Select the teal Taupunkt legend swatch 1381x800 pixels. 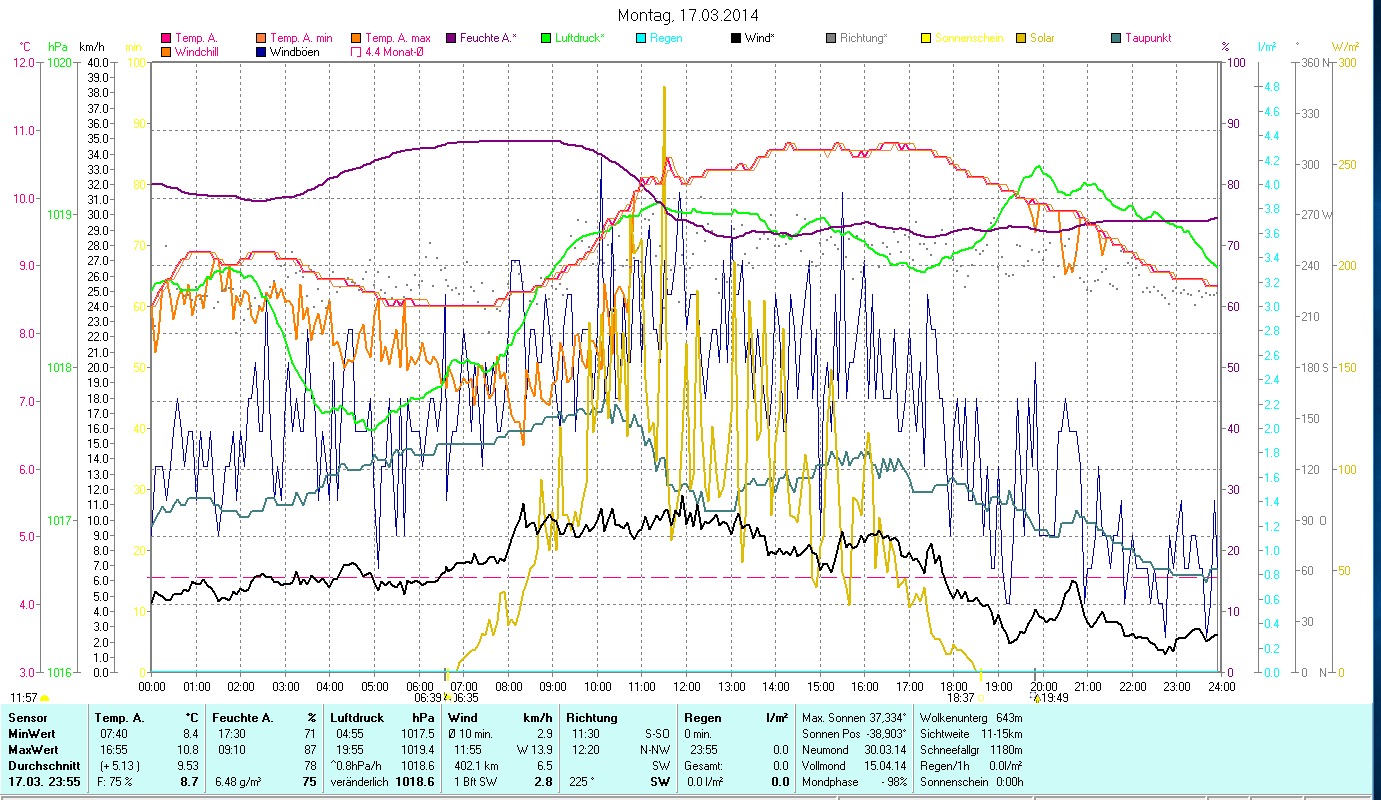1116,38
